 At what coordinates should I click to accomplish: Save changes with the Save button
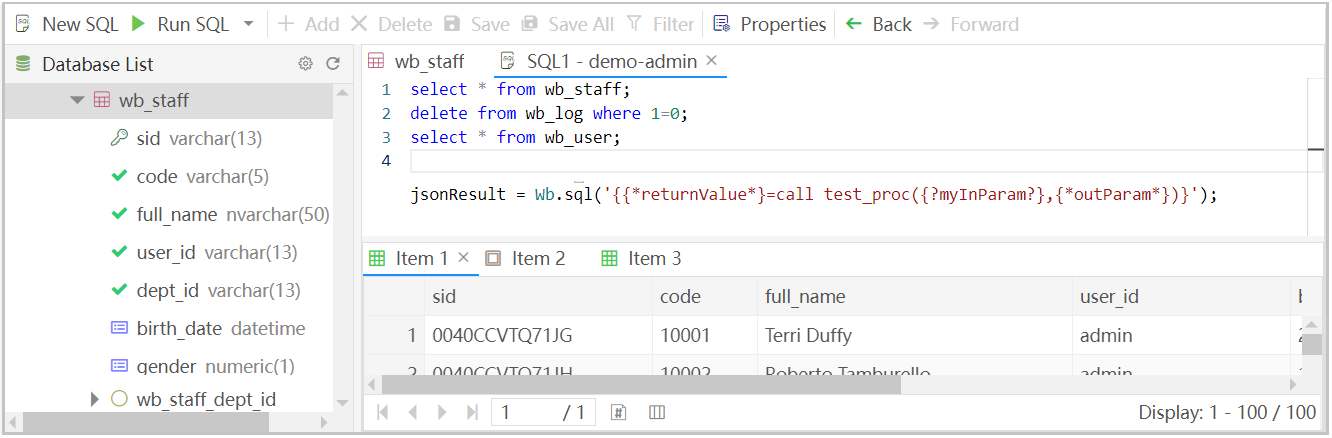coord(477,24)
